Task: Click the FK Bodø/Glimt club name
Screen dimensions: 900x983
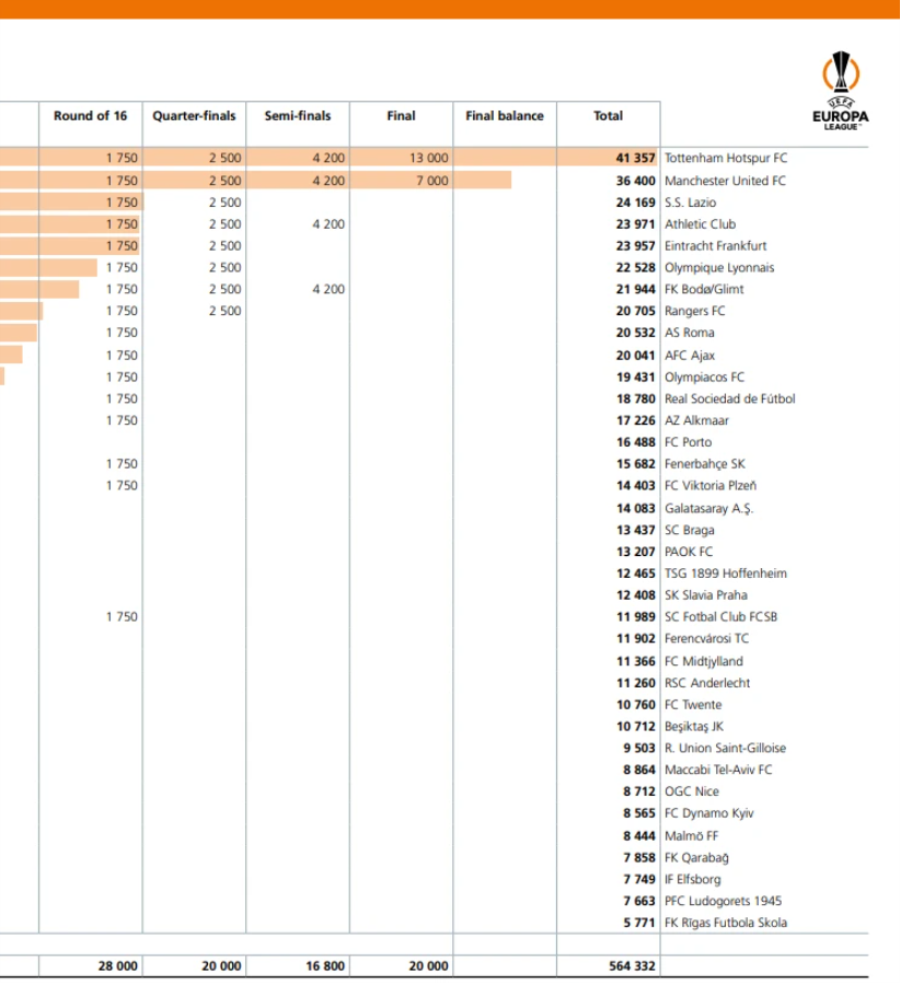Action: click(x=704, y=290)
